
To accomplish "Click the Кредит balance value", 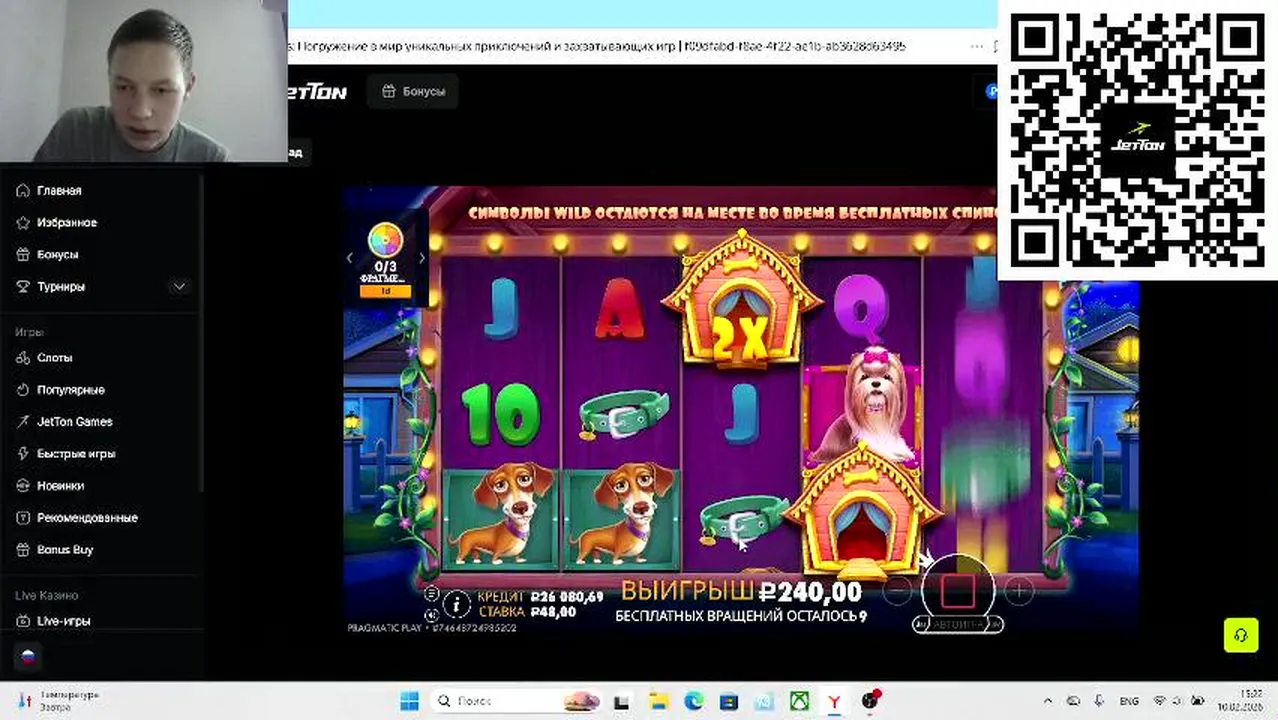I will coord(567,597).
